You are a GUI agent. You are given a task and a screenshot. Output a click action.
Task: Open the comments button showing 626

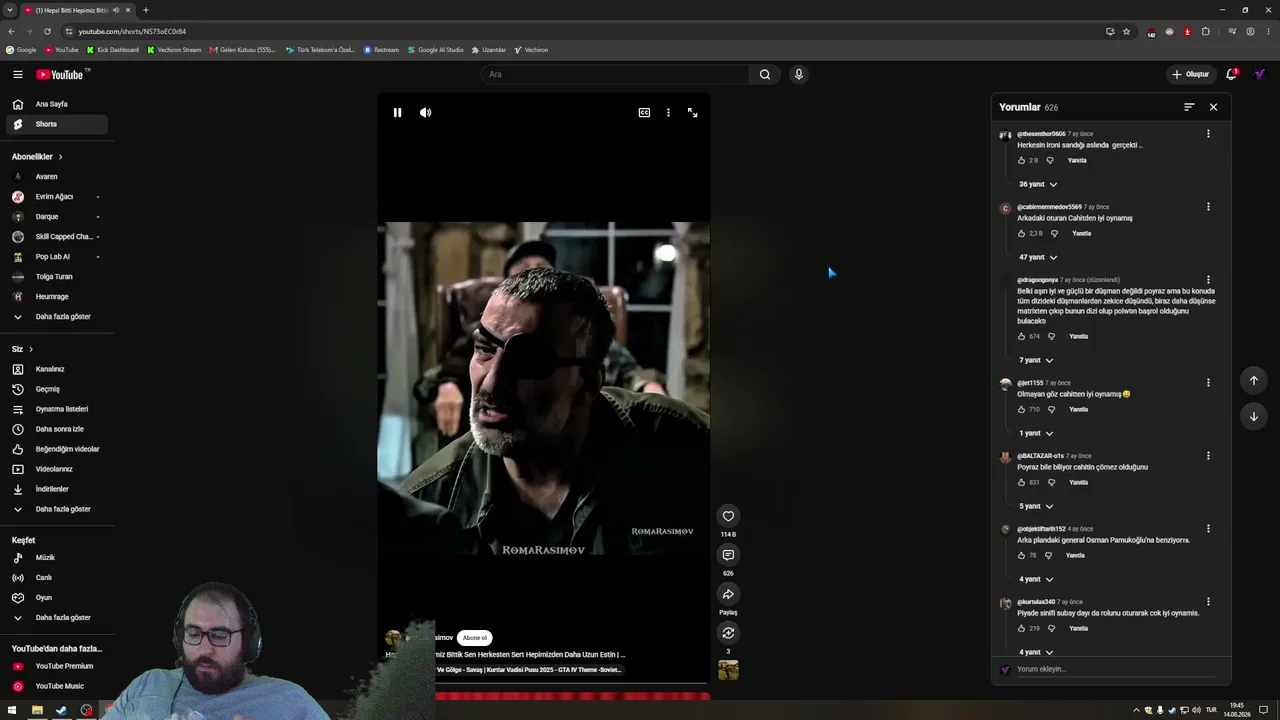pos(728,555)
